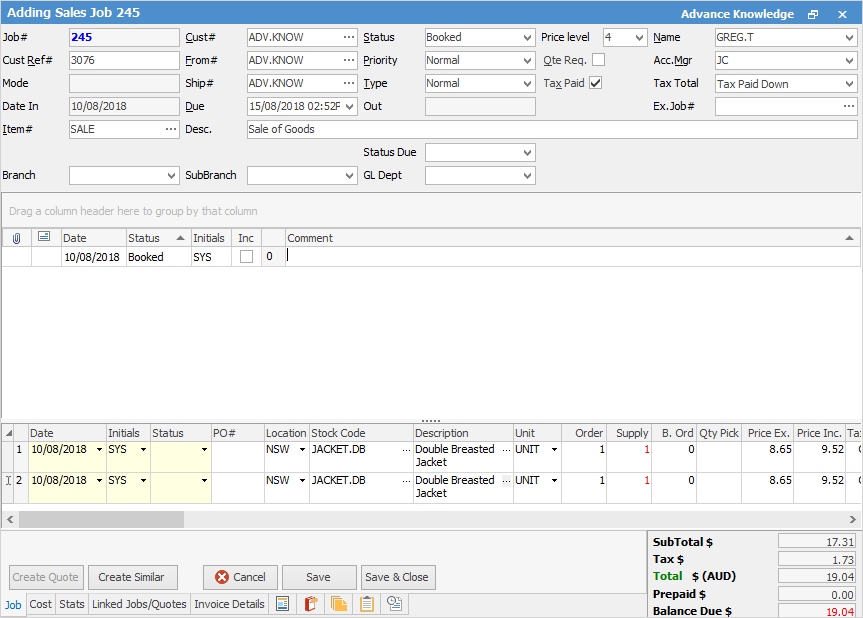Screen dimensions: 863x618
Task: Open the Invoice Details tab
Action: coord(229,604)
